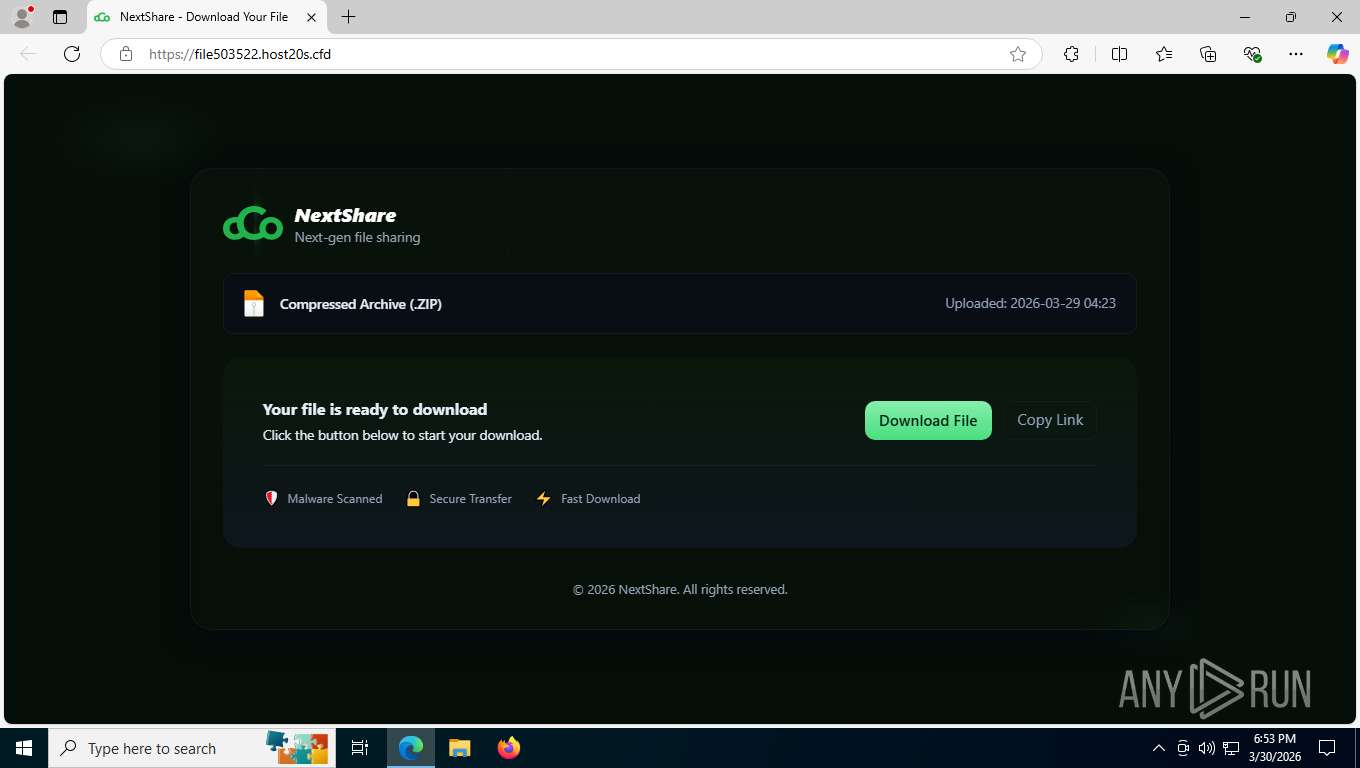Viewport: 1360px width, 768px height.
Task: Go back to the previous page
Action: click(28, 54)
